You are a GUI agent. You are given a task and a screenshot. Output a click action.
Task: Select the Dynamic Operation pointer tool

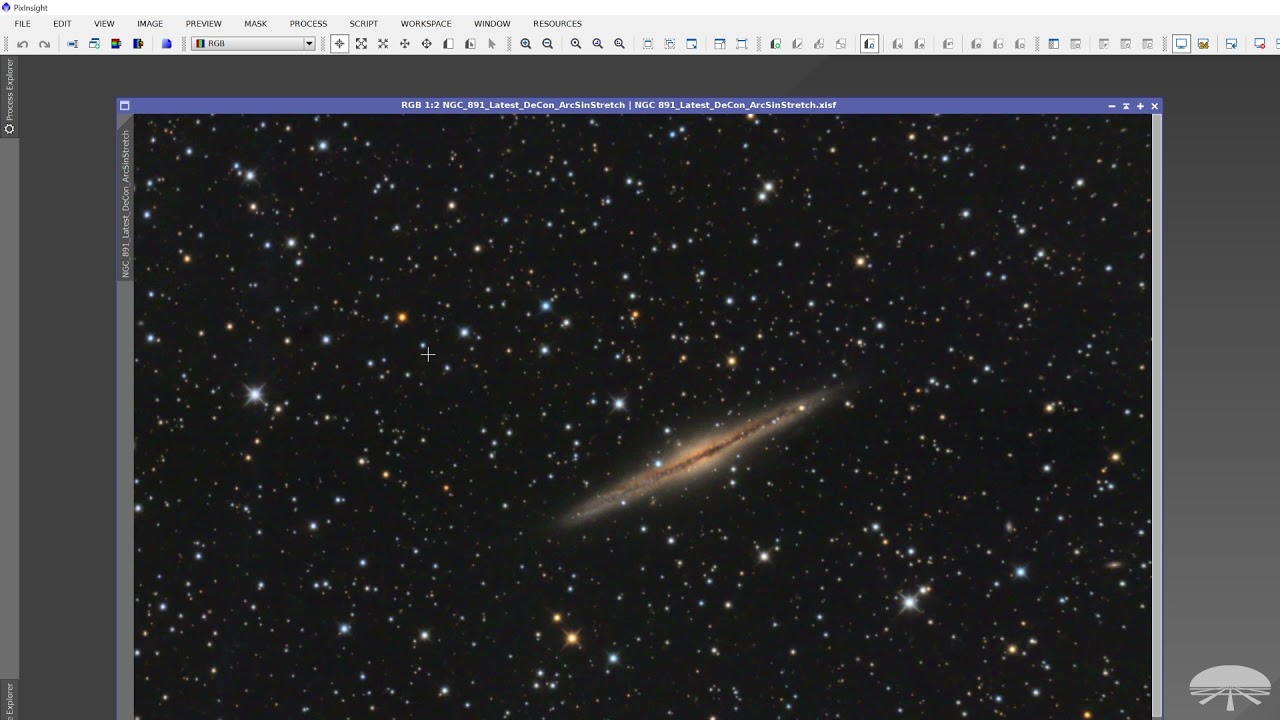[x=492, y=44]
